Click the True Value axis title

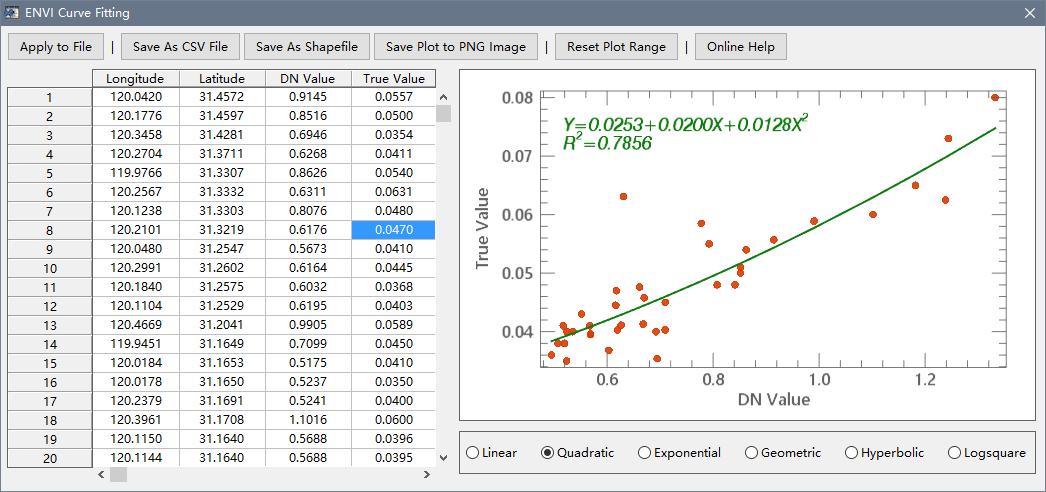tap(483, 229)
